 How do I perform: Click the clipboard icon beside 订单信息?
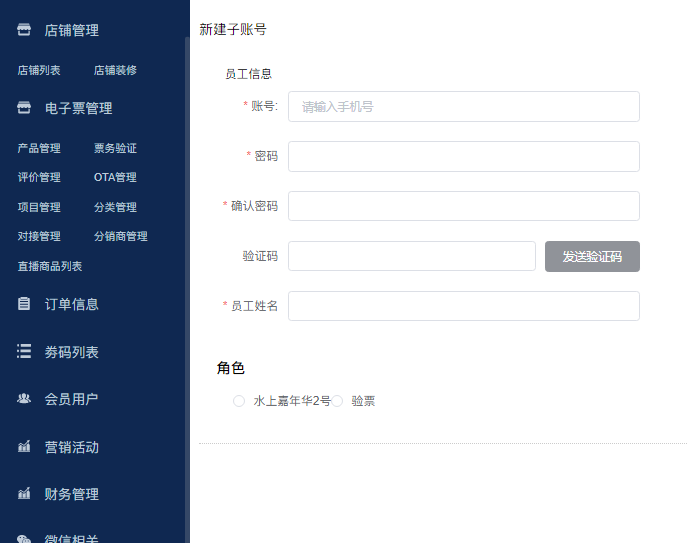coord(24,304)
